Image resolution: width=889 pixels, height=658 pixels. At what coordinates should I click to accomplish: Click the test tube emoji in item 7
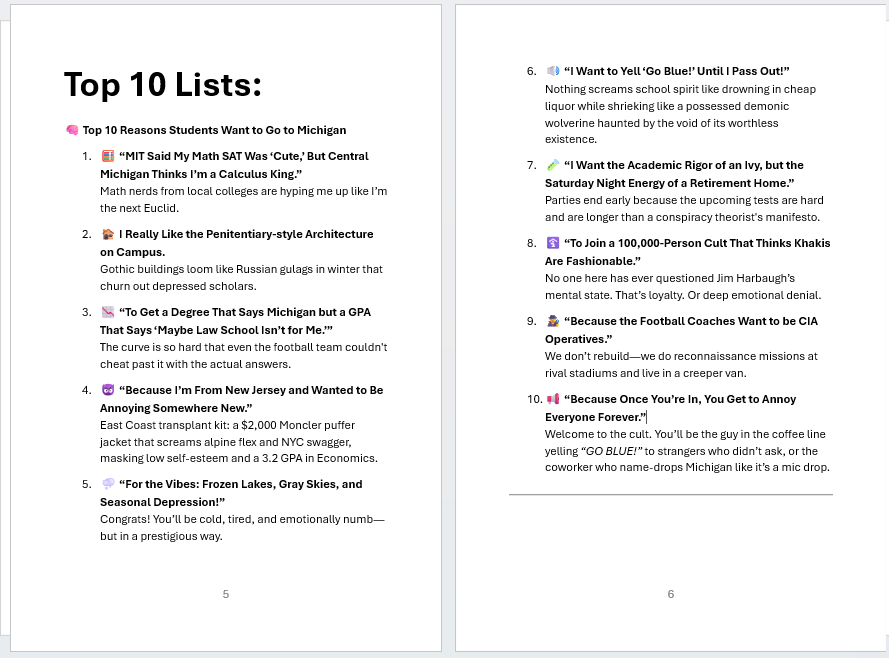click(x=553, y=165)
